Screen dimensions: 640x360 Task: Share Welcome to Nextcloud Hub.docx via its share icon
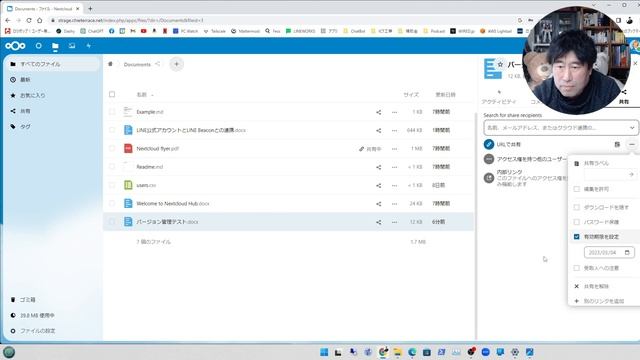(378, 204)
